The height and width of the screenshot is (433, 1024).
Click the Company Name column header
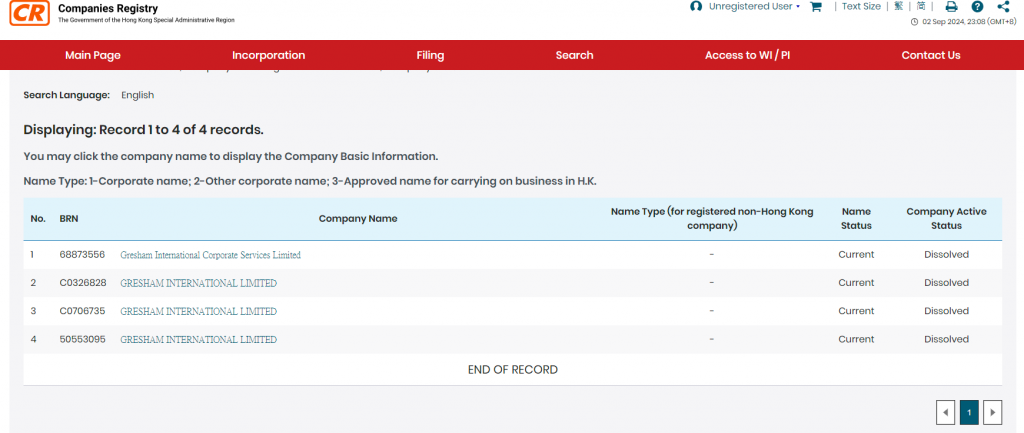click(x=358, y=219)
